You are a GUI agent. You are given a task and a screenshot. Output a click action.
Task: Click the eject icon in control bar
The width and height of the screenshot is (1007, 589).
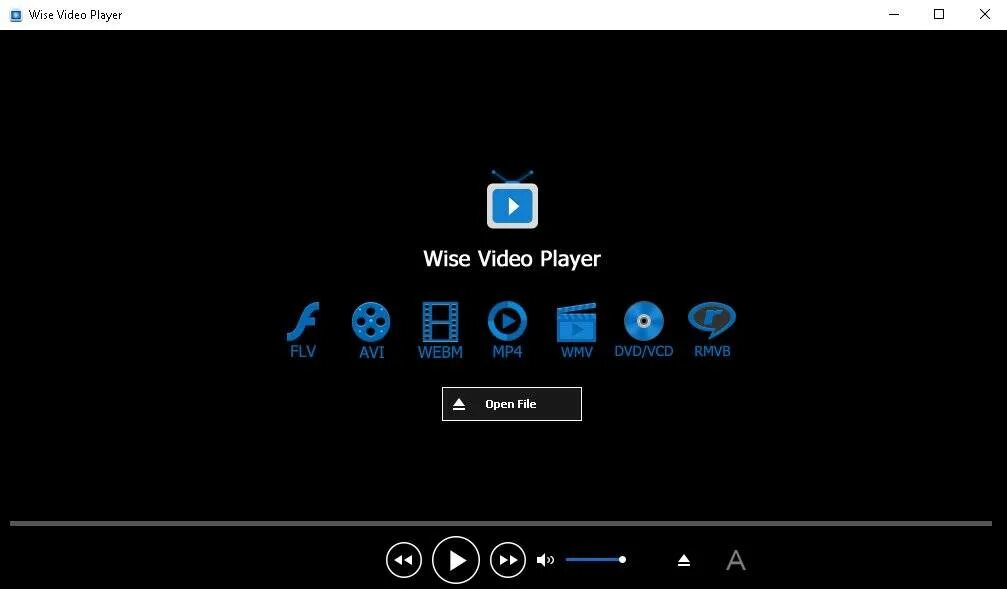(x=684, y=561)
